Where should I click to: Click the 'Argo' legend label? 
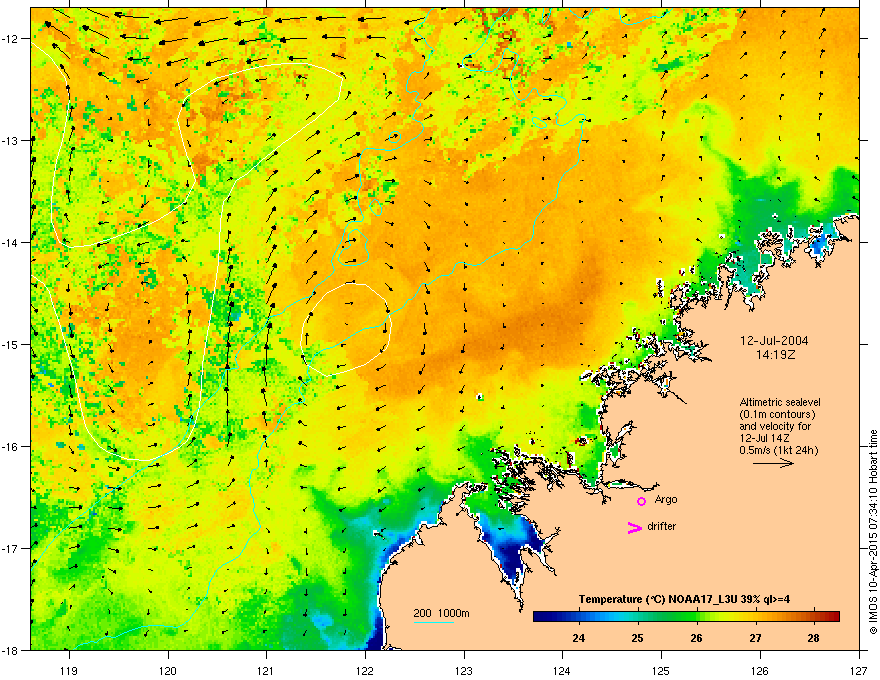666,499
